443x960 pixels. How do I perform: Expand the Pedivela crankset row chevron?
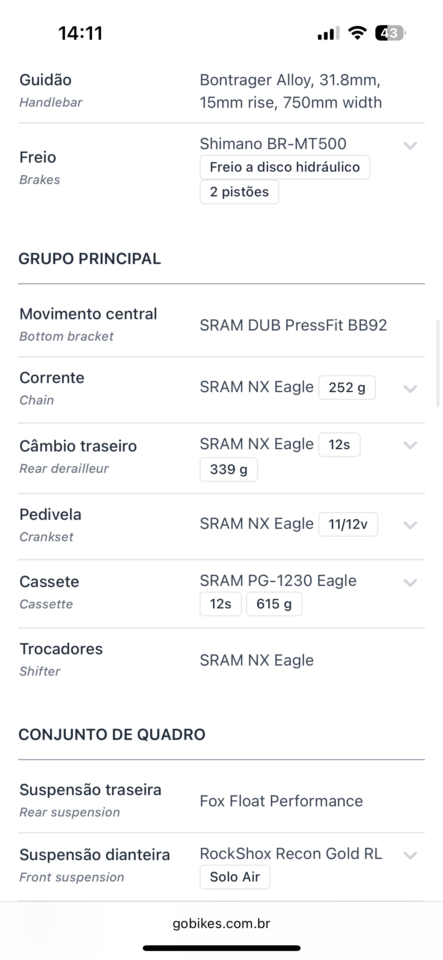click(x=410, y=525)
